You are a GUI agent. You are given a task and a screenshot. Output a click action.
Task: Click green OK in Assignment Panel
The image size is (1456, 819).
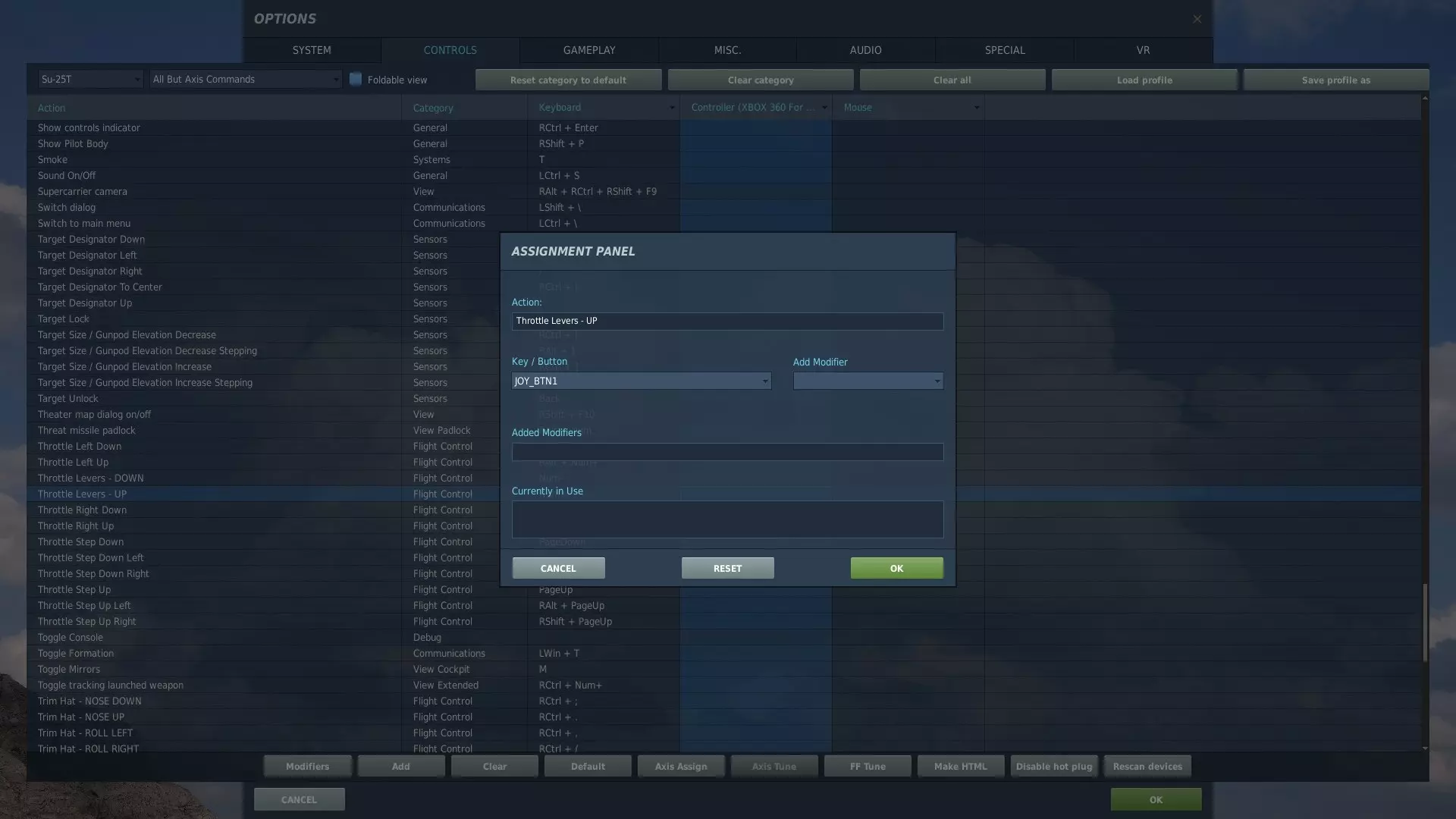(x=896, y=569)
